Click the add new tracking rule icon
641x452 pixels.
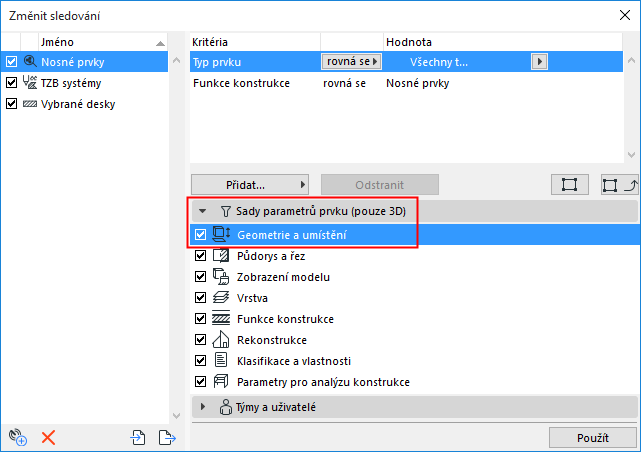18,437
